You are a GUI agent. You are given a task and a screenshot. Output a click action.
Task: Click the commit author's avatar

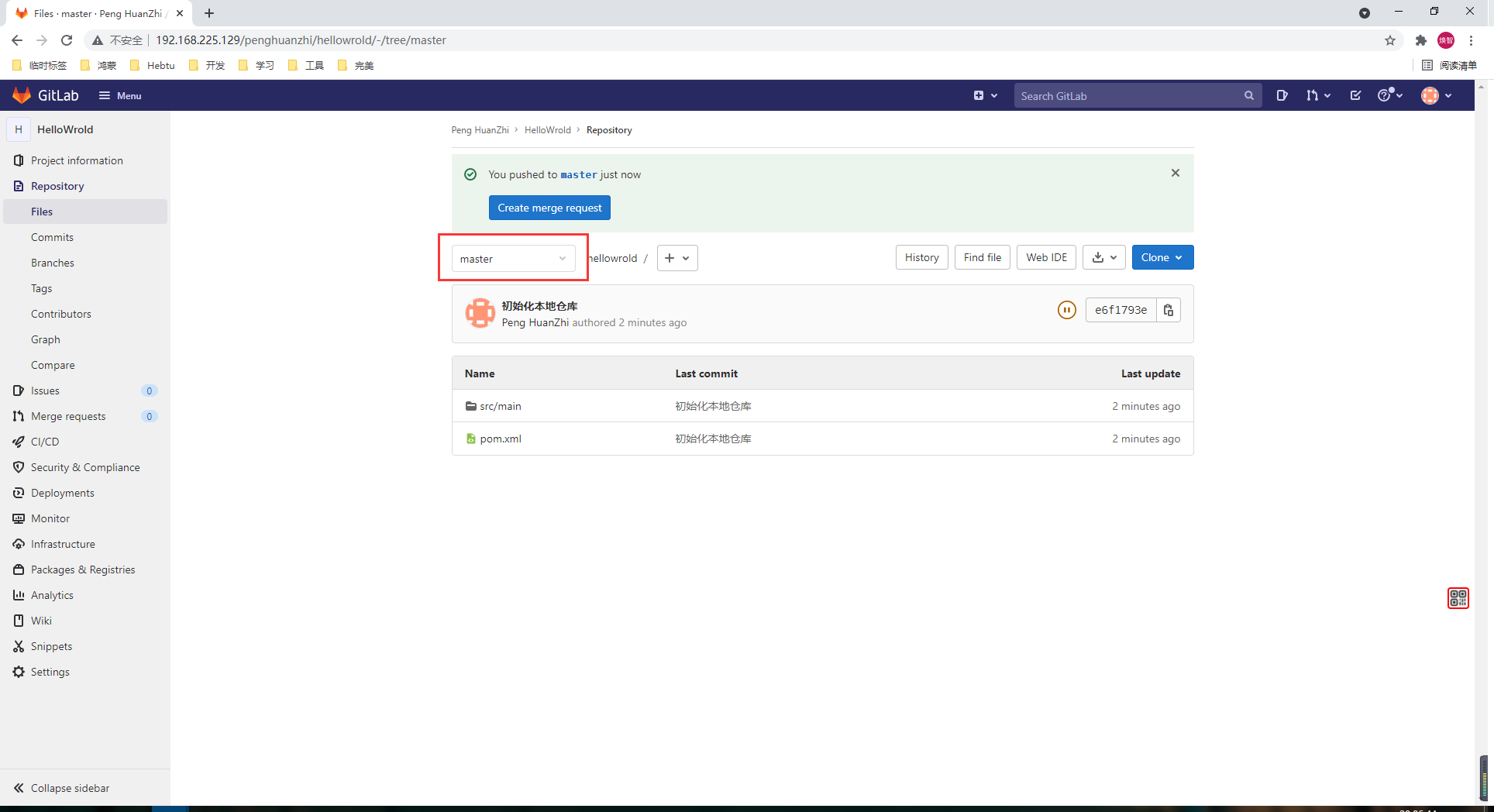(480, 313)
